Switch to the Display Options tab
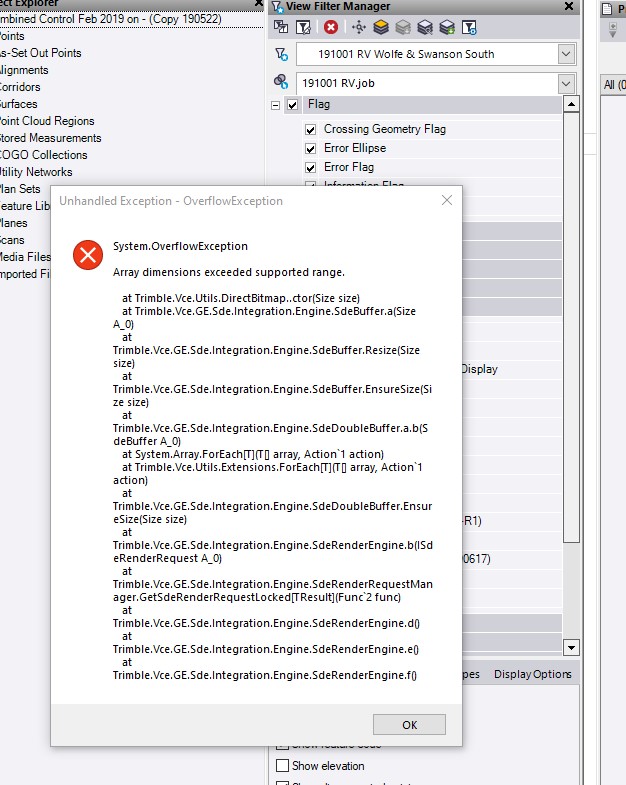The image size is (626, 785). tap(532, 674)
